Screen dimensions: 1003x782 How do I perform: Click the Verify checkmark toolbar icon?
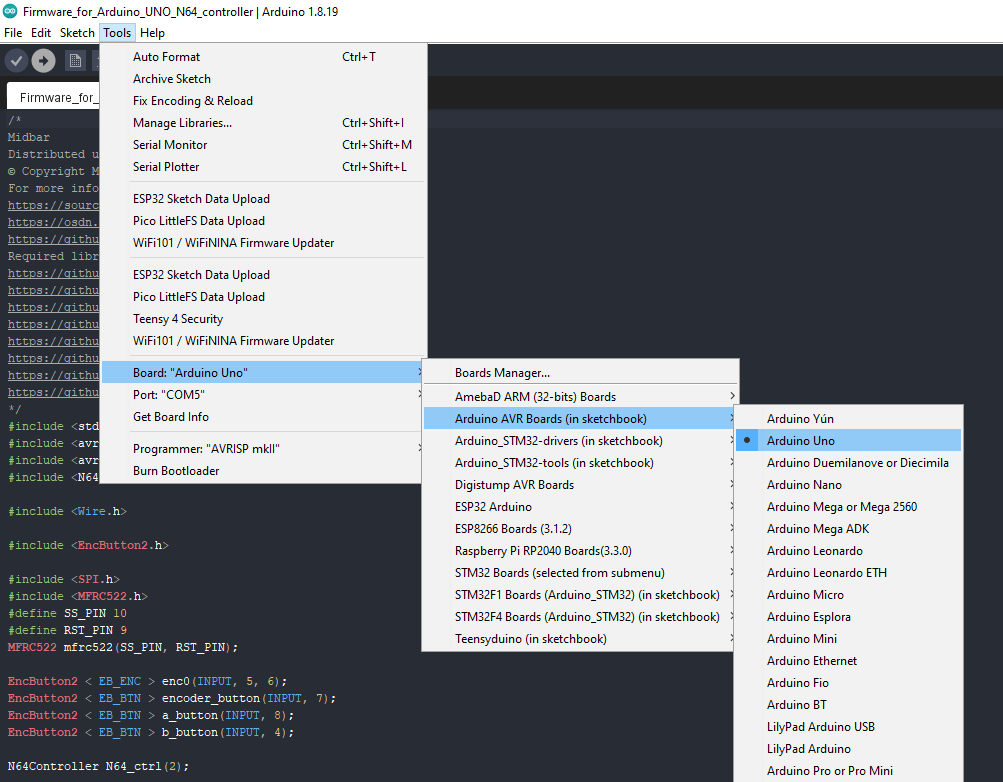point(17,61)
